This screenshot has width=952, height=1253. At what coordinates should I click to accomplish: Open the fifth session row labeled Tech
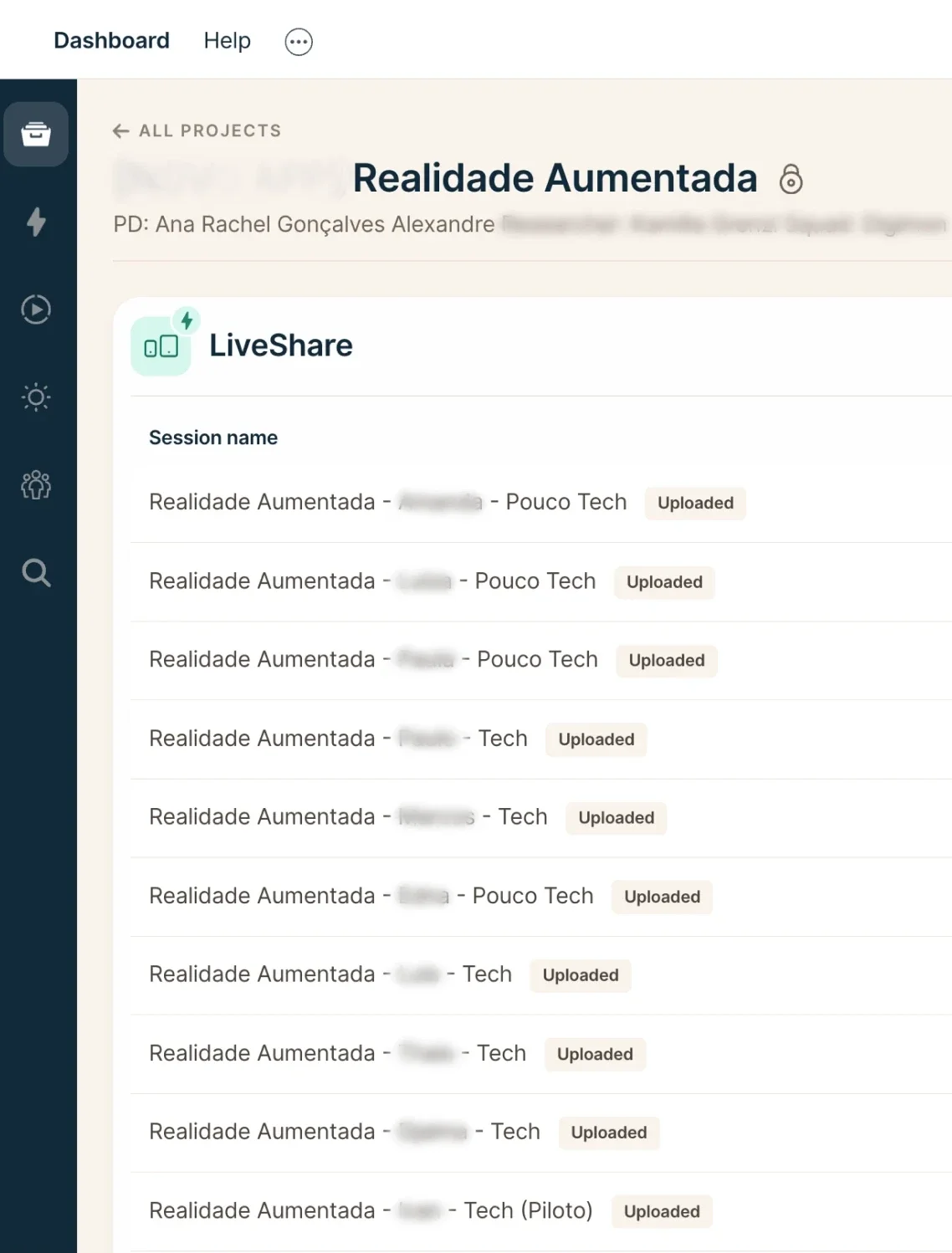click(x=541, y=818)
